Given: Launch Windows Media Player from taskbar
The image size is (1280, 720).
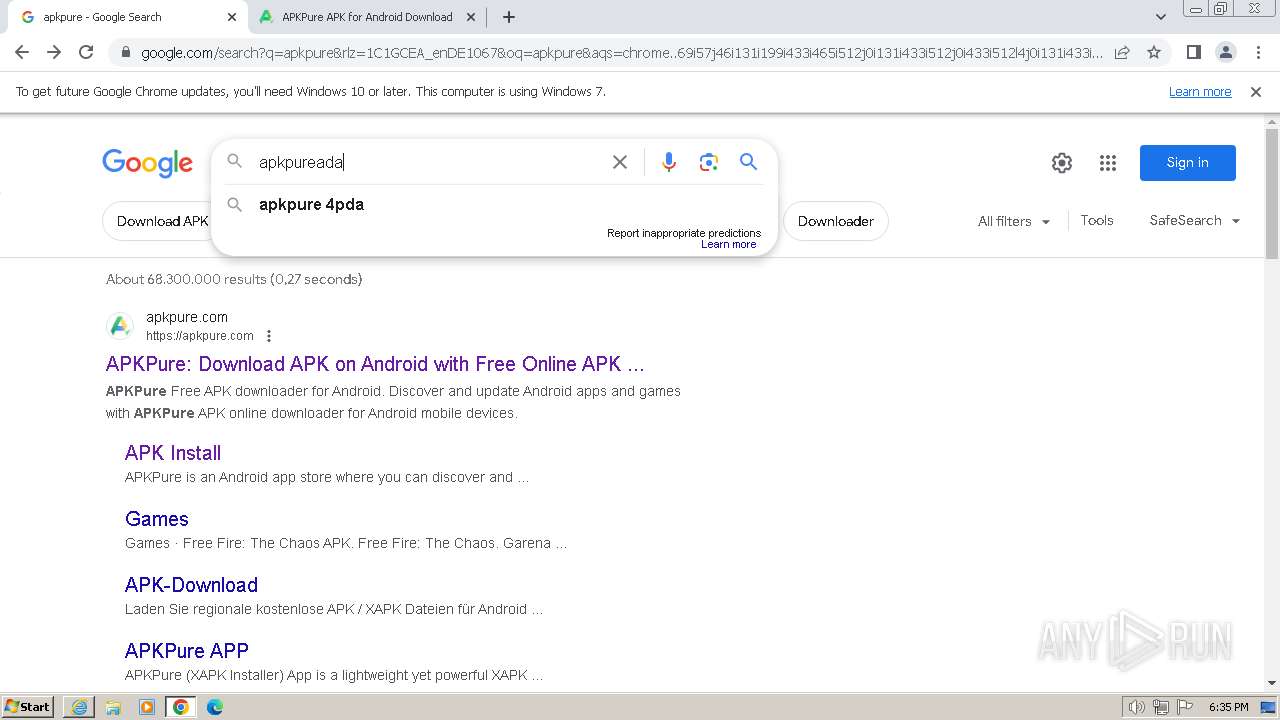Looking at the screenshot, I should click(x=147, y=707).
